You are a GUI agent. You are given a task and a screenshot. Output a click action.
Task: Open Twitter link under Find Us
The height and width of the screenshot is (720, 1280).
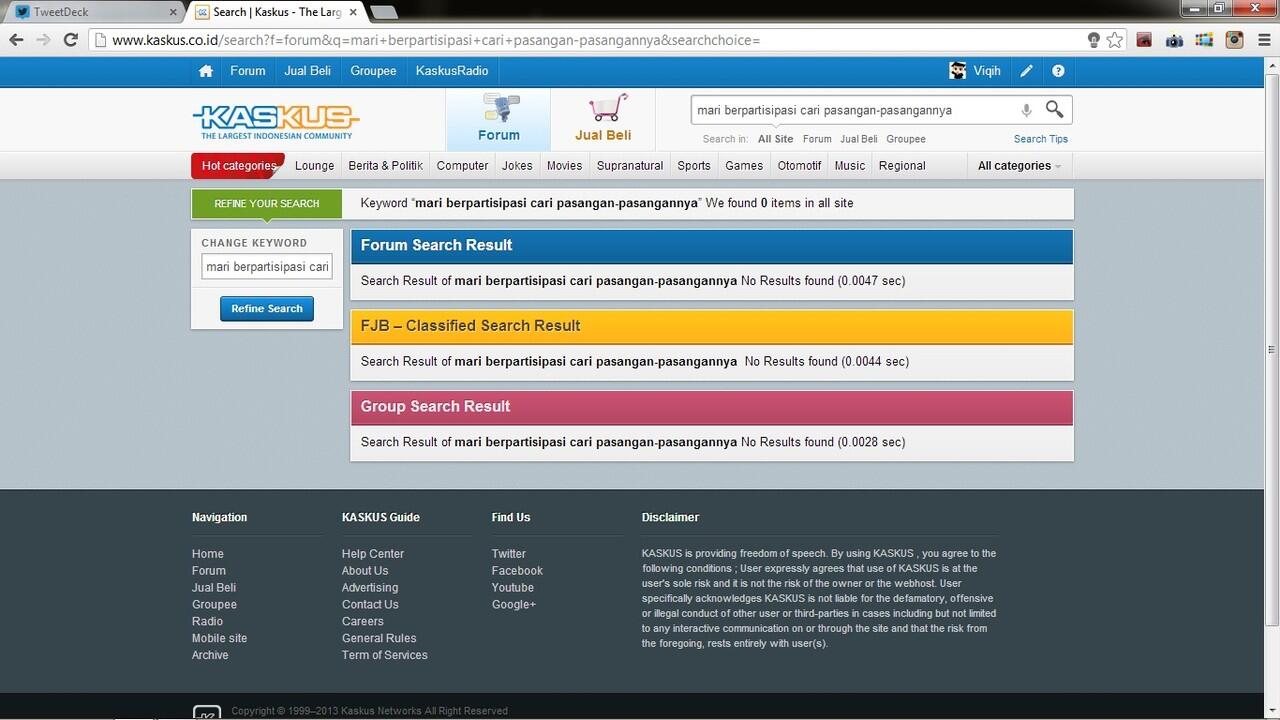[x=509, y=554]
